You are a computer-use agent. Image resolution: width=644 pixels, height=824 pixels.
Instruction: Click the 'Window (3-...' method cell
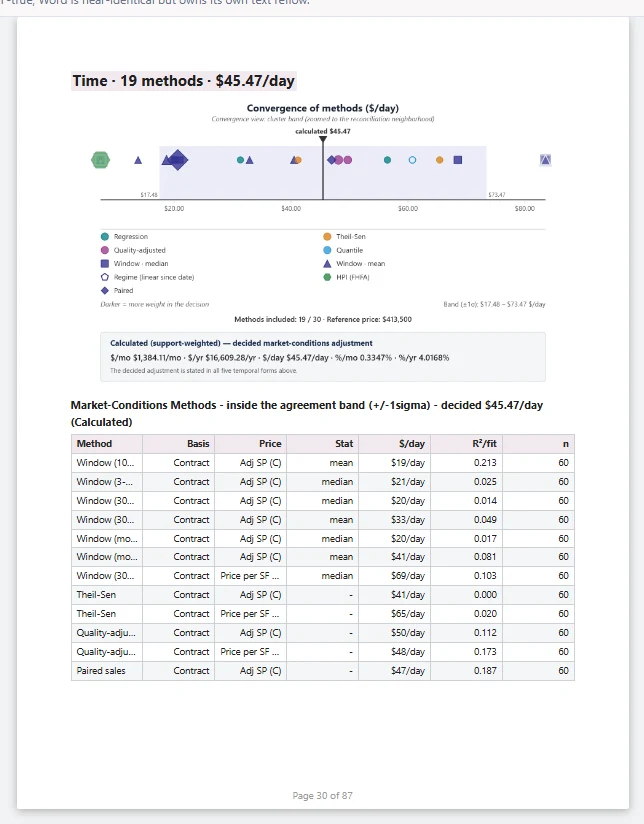[107, 481]
